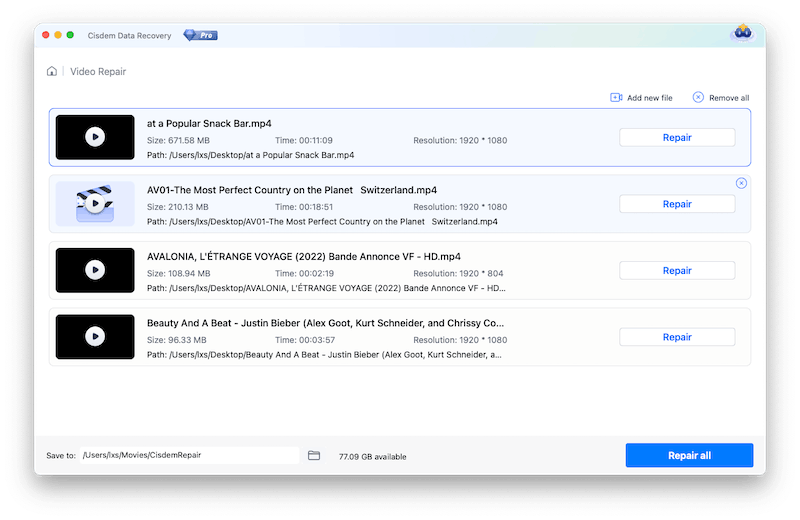Select file name 'at a Popular Snack Bar.mp4'

click(209, 123)
